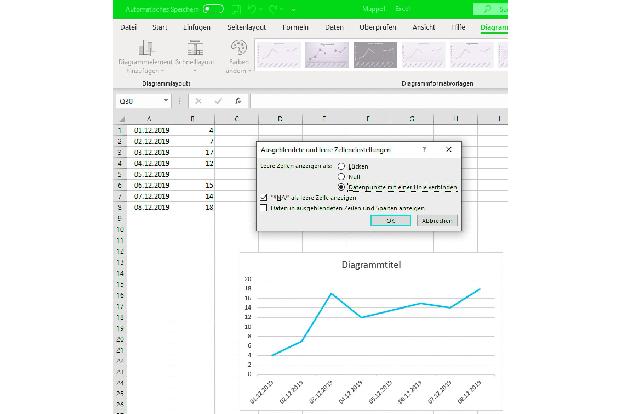Click the insert function fx icon
Screen dimensions: 621x414
[238, 101]
